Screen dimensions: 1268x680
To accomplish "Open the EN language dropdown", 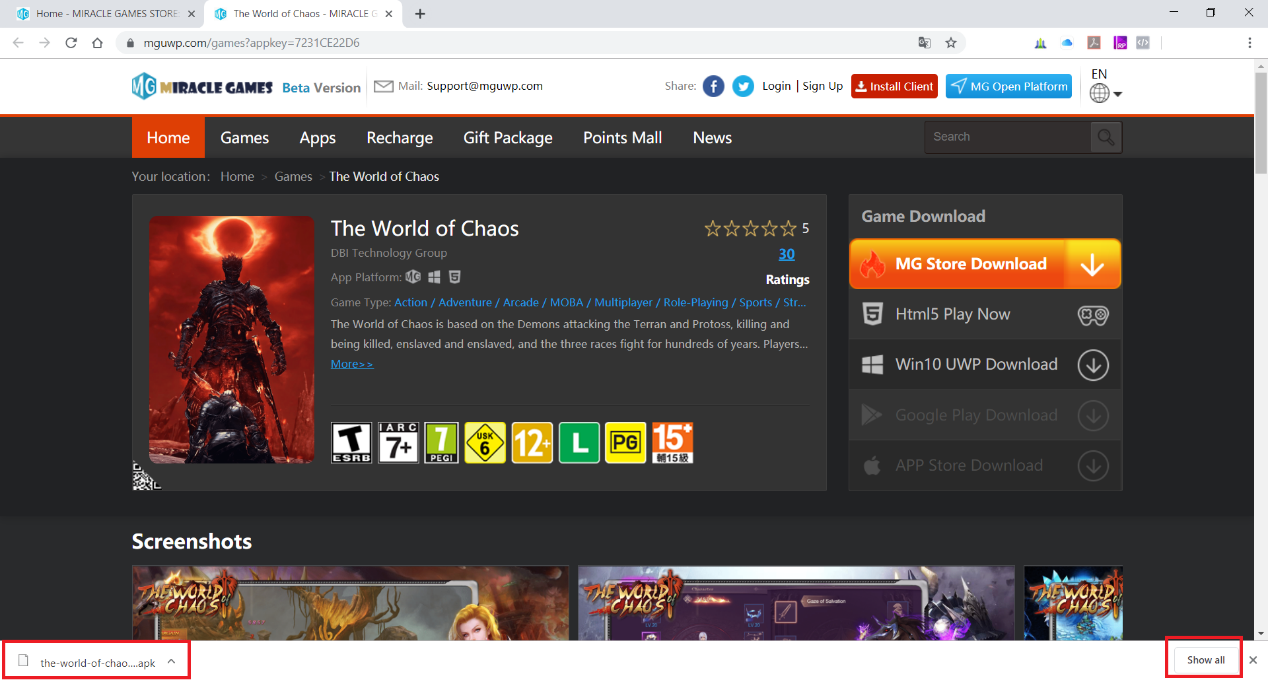I will [x=1105, y=87].
